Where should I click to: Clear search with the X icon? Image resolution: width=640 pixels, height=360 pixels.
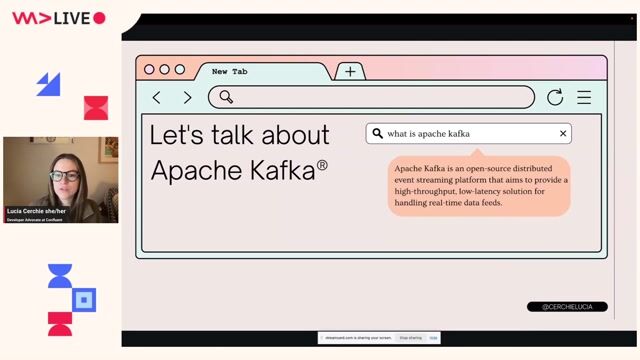click(x=563, y=133)
